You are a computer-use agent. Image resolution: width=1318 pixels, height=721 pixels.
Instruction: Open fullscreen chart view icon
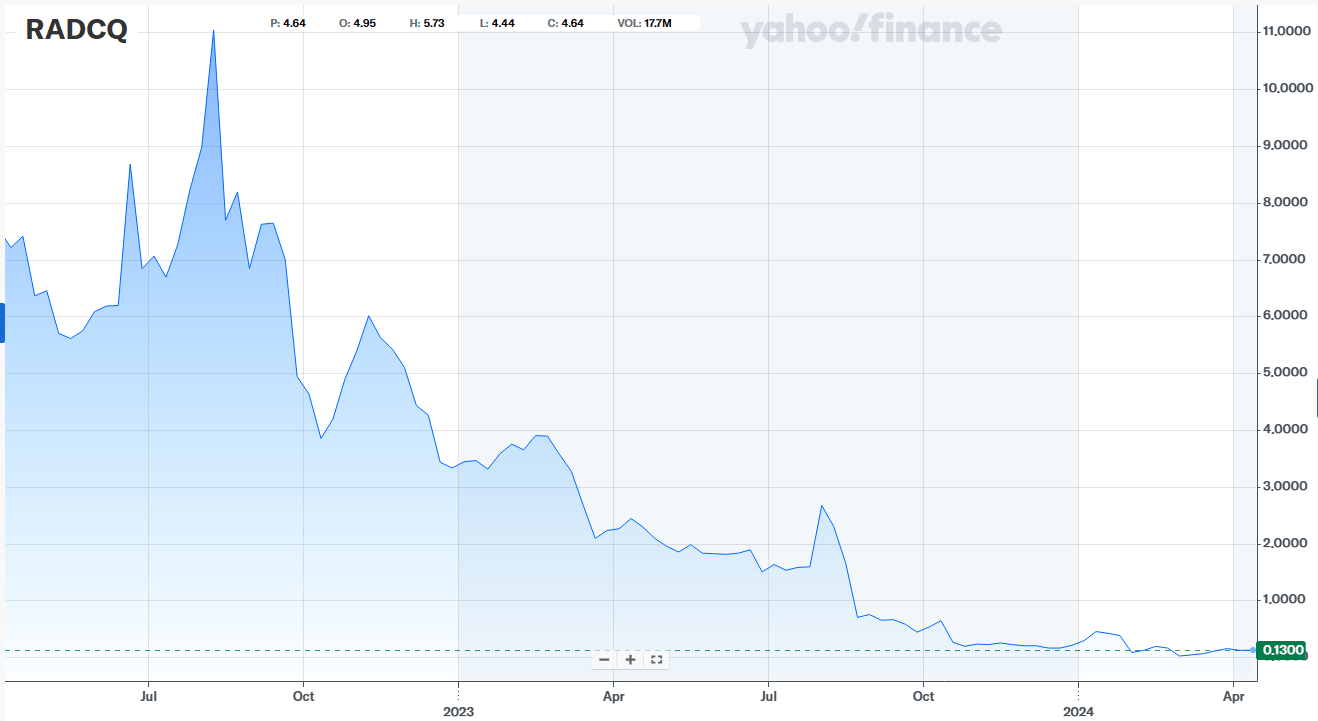pyautogui.click(x=656, y=660)
